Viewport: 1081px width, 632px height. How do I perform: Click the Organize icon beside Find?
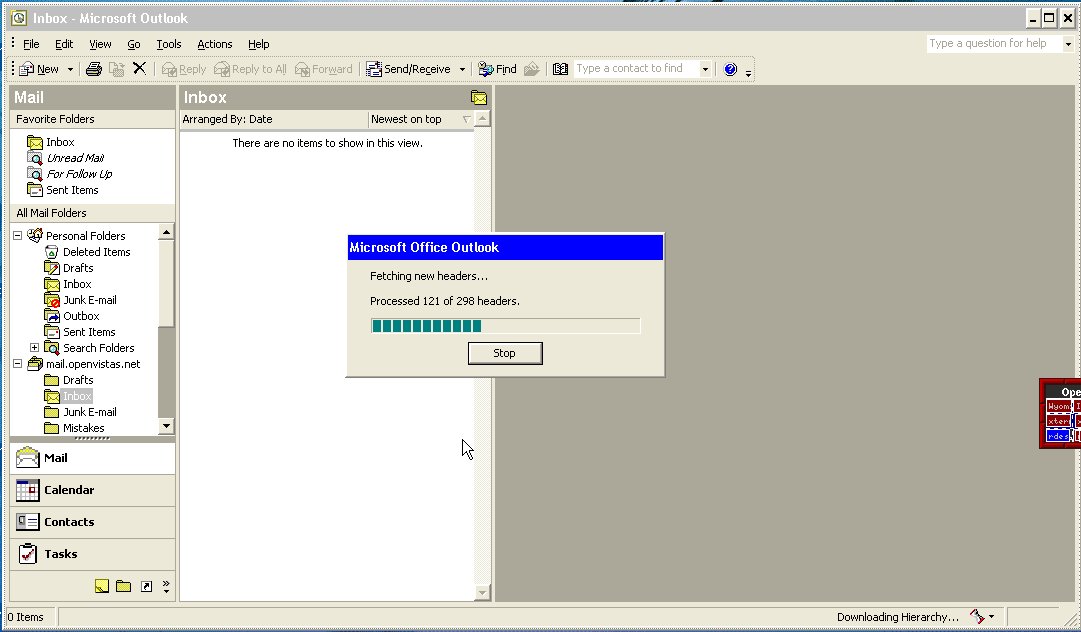coord(532,69)
